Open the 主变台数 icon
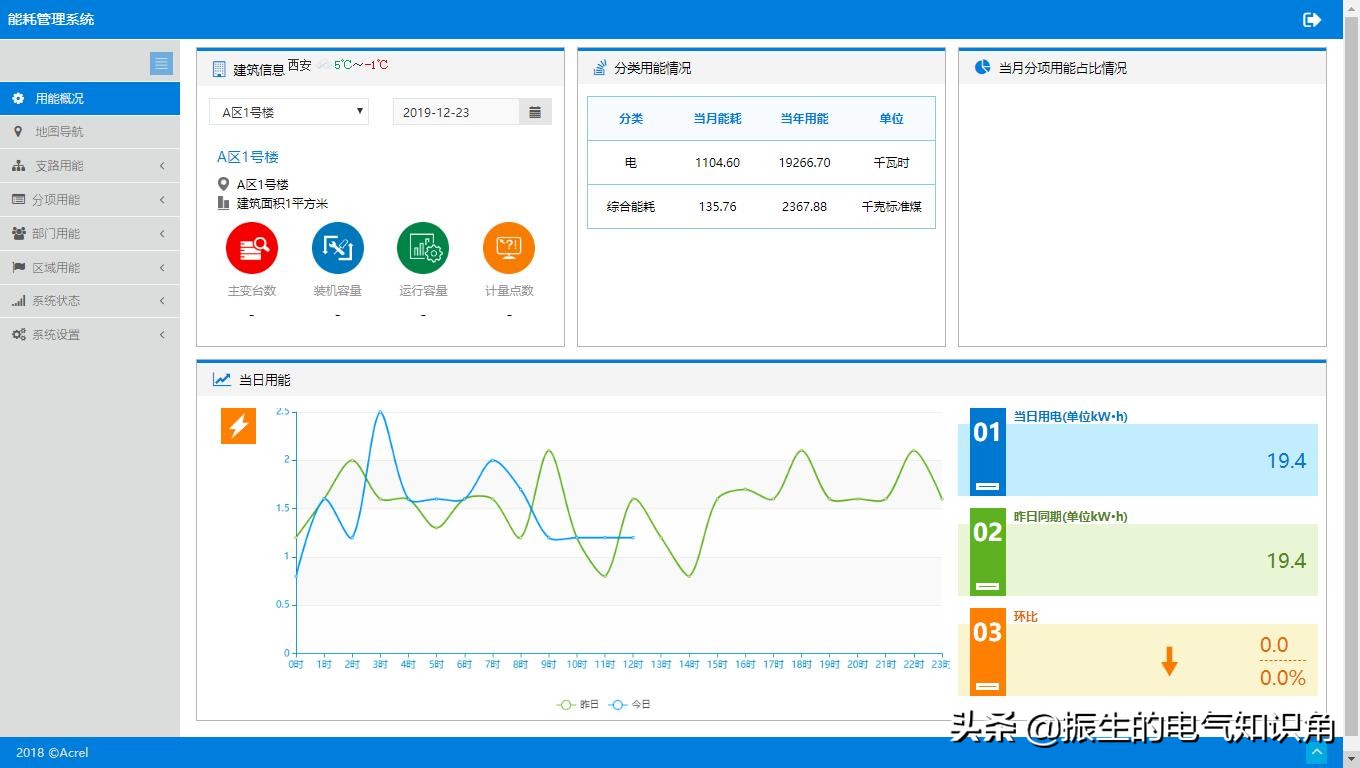The width and height of the screenshot is (1360, 768). coord(252,248)
